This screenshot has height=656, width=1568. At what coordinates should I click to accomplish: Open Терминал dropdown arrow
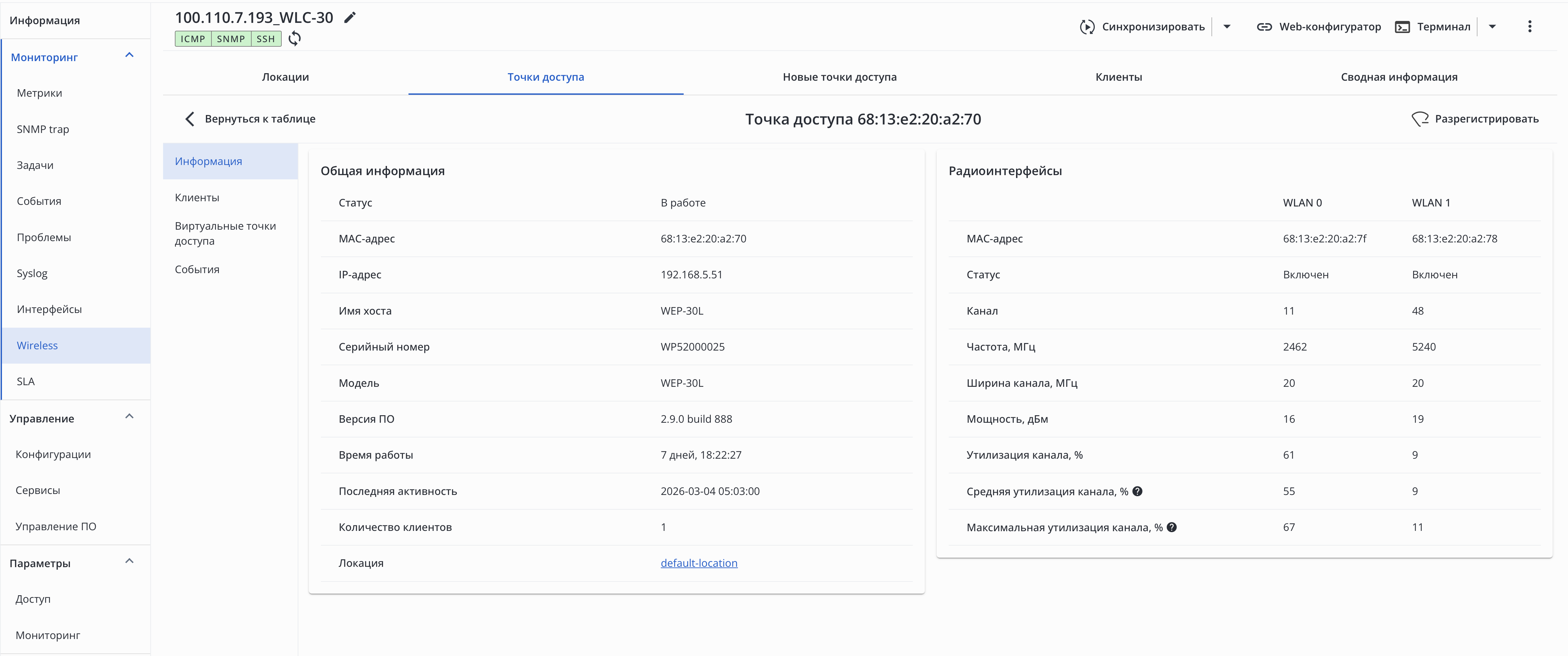click(1492, 27)
